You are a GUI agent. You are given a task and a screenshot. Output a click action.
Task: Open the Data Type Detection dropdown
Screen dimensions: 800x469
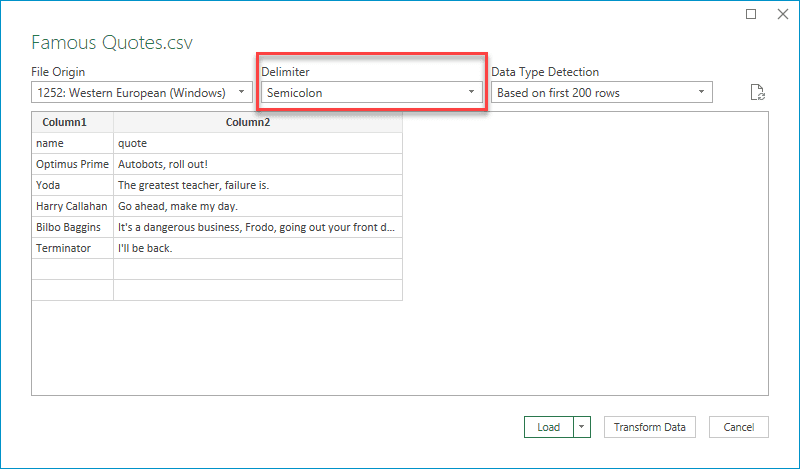(602, 92)
